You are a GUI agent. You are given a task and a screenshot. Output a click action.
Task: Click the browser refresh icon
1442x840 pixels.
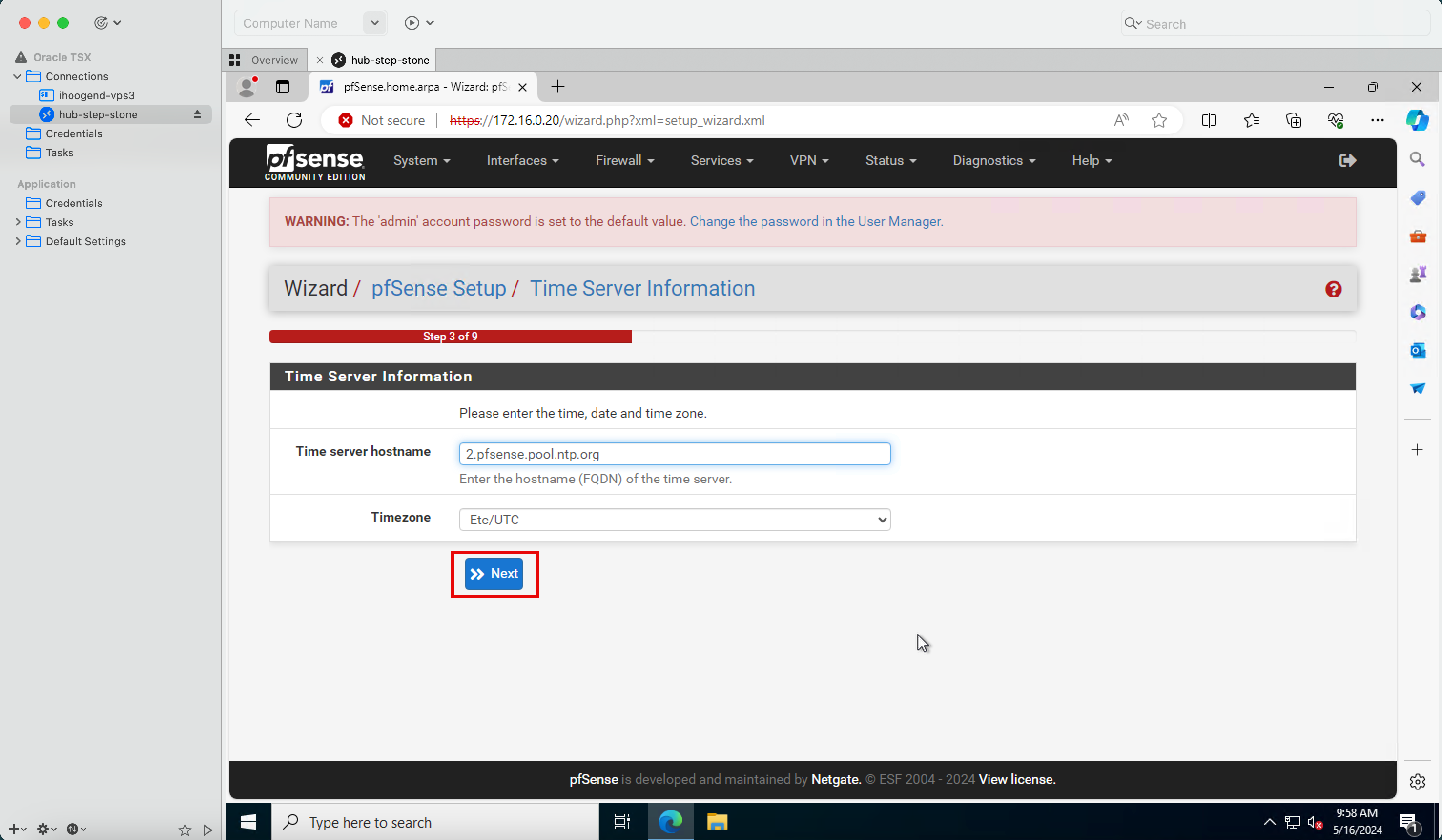click(294, 120)
